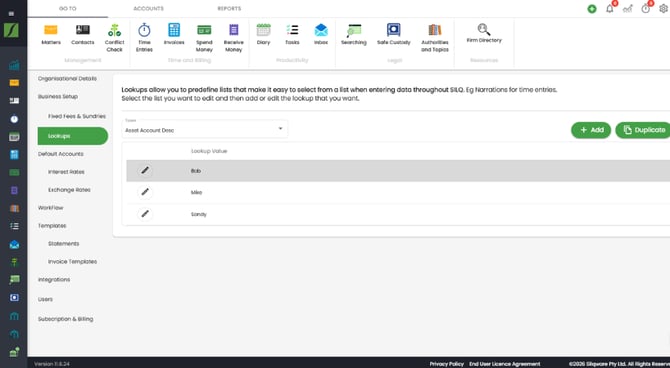Open notifications bell icon

(x=610, y=9)
